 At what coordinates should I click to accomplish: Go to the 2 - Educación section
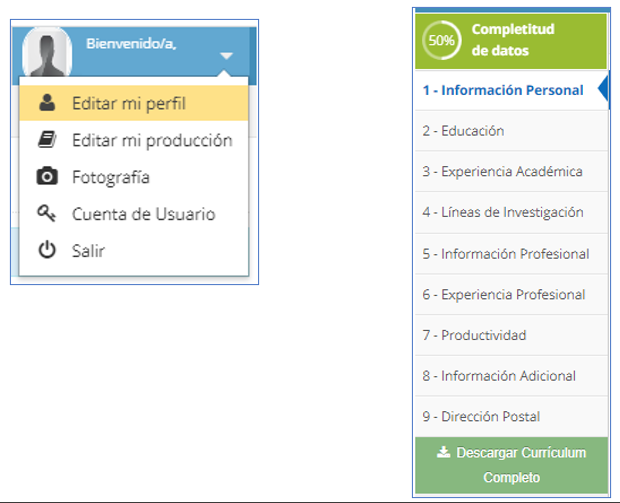coord(511,131)
